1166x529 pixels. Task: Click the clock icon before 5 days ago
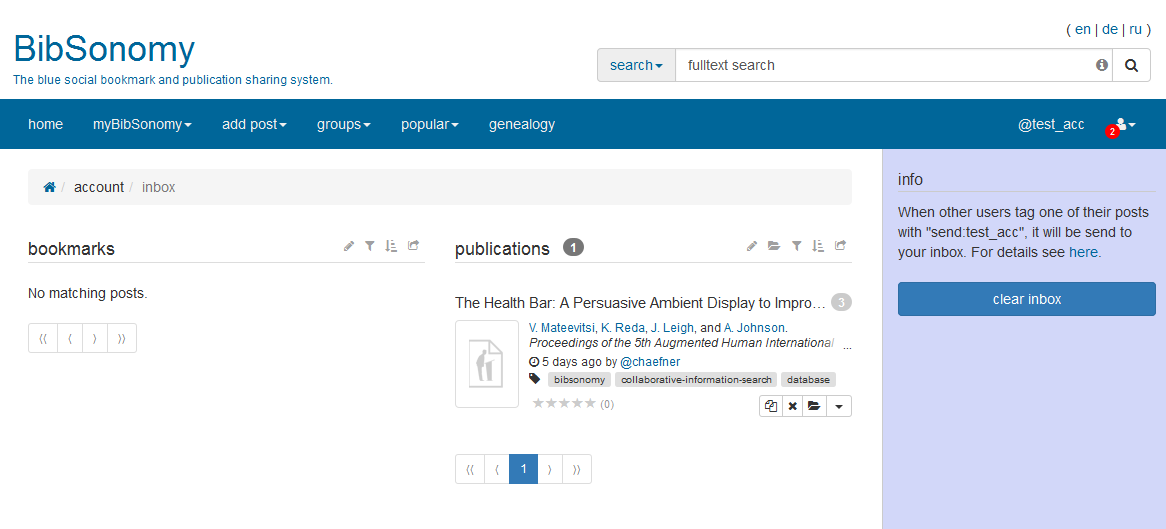(533, 362)
